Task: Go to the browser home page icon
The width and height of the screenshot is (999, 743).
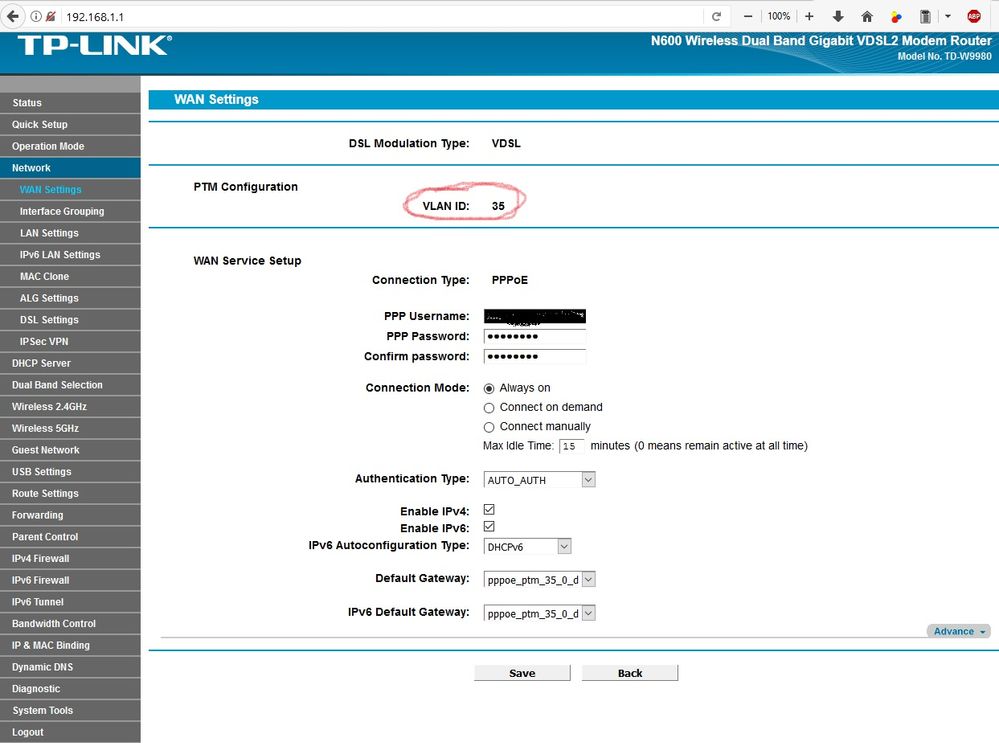Action: (x=867, y=17)
